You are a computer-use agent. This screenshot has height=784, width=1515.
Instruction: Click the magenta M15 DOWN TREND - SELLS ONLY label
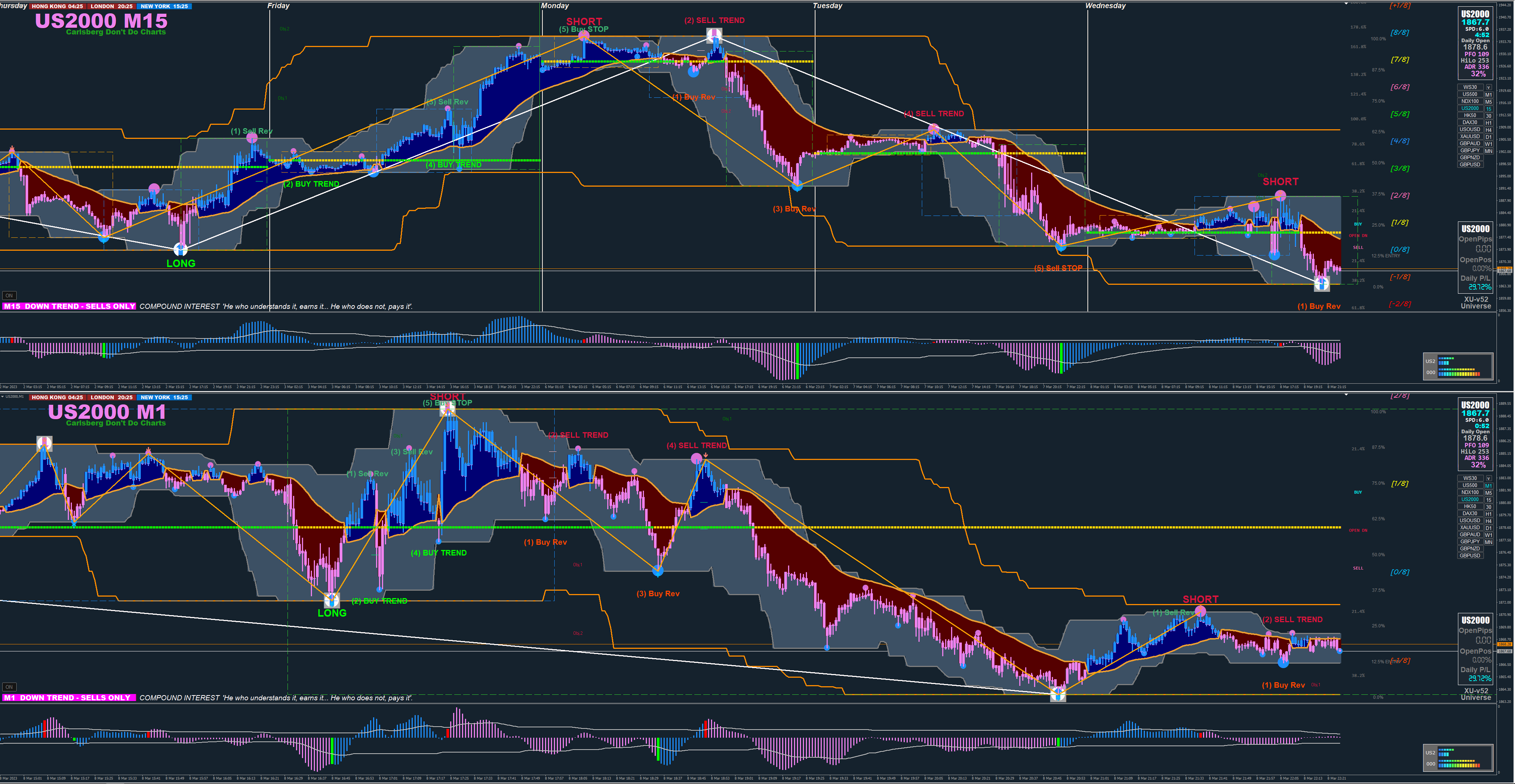[69, 306]
